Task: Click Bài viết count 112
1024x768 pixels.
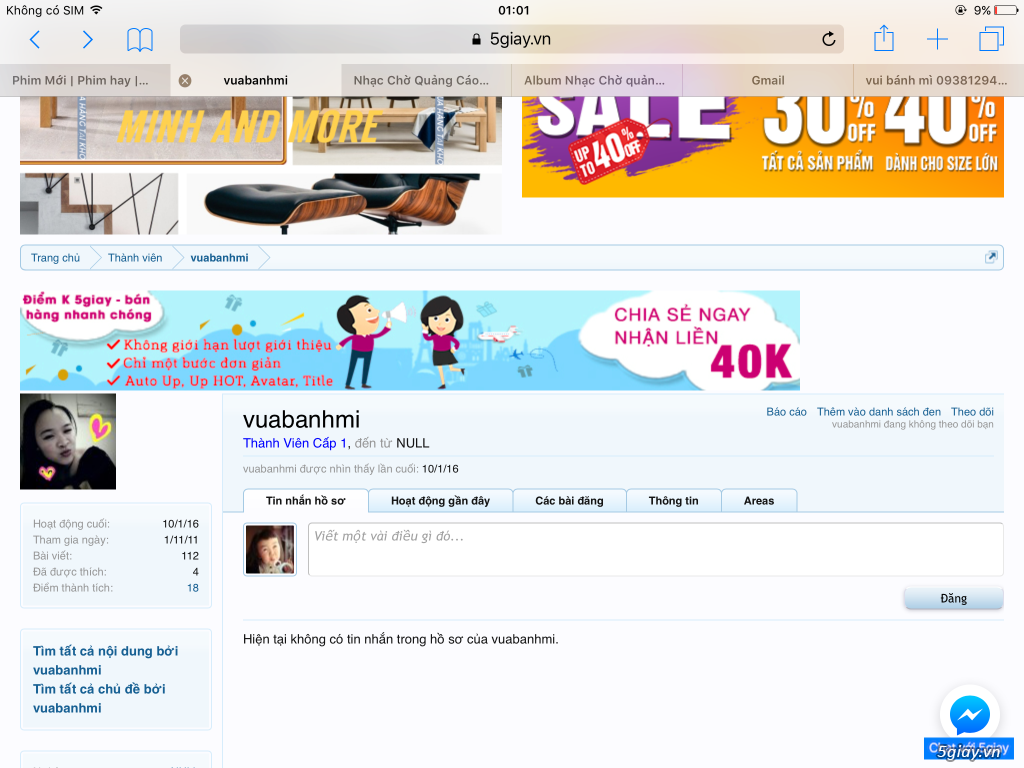Action: (190, 556)
